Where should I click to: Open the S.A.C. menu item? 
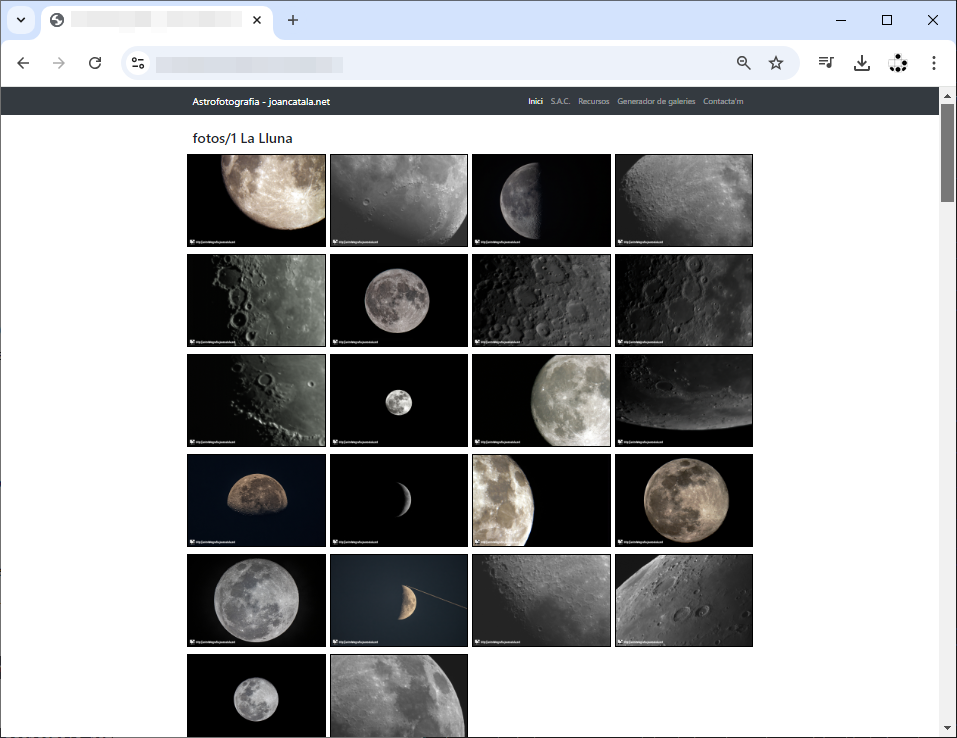560,101
